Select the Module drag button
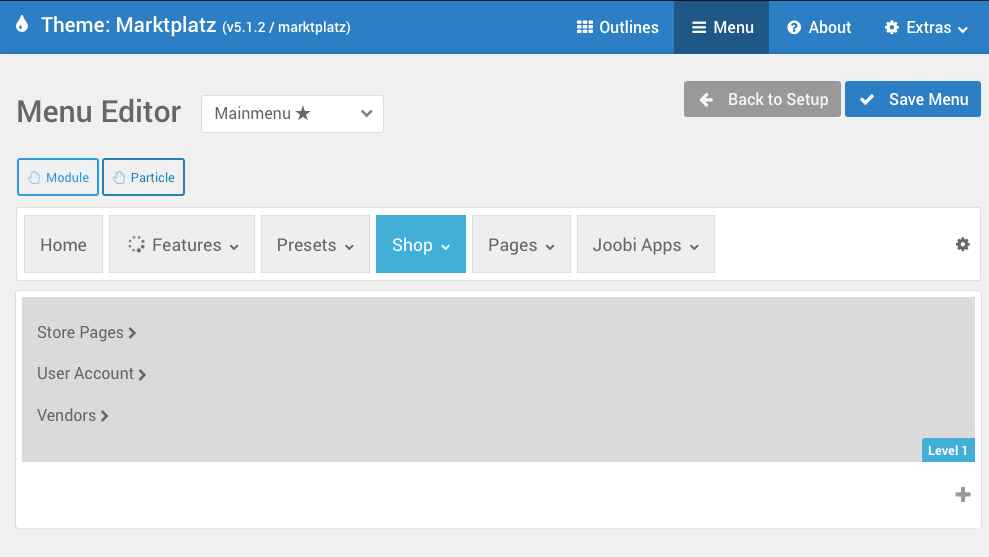989x557 pixels. point(58,177)
